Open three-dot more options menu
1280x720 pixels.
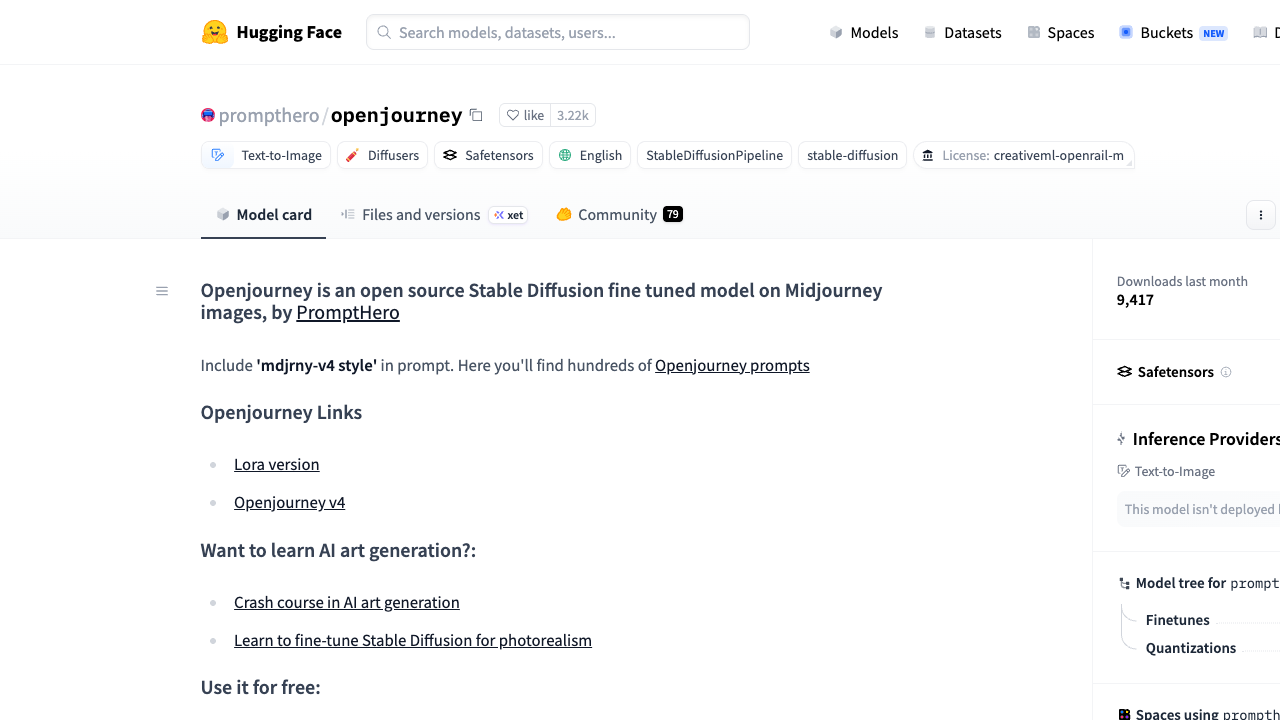1261,215
